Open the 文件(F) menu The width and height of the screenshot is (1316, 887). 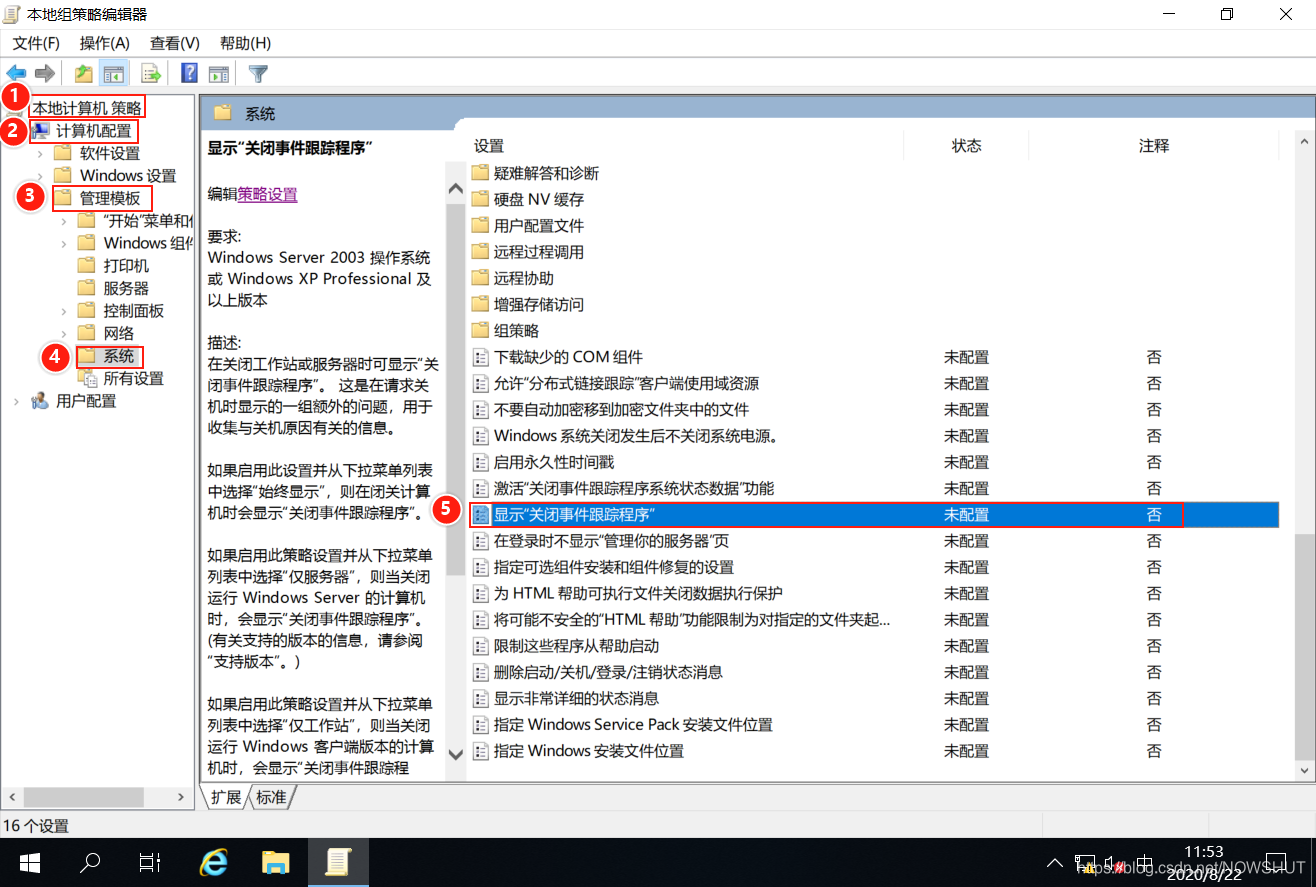point(36,43)
